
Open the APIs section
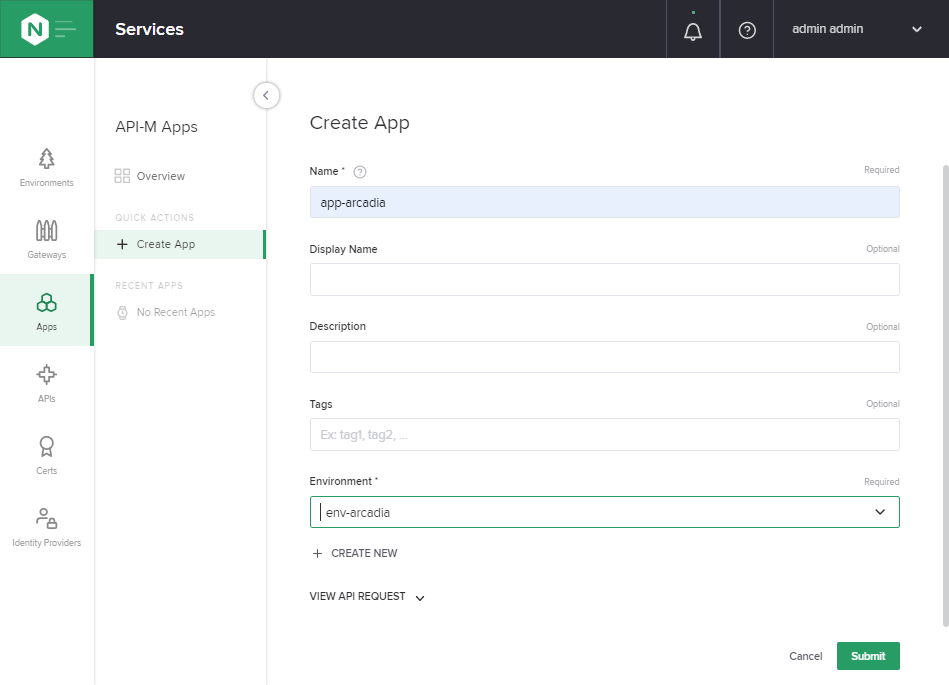[47, 384]
